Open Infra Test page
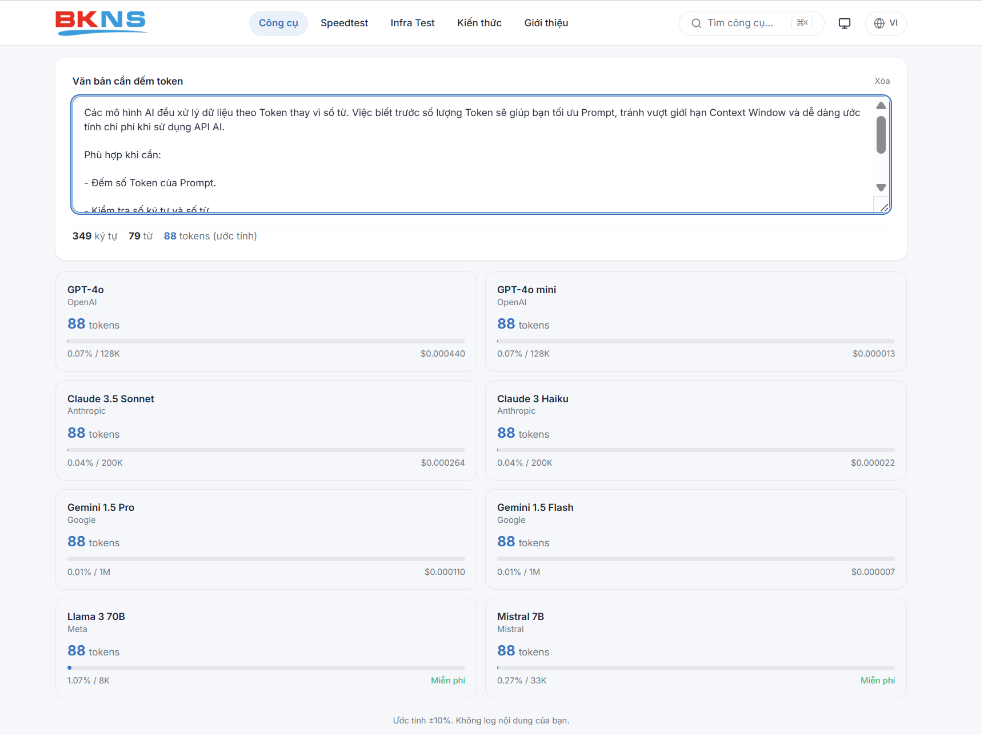 412,23
